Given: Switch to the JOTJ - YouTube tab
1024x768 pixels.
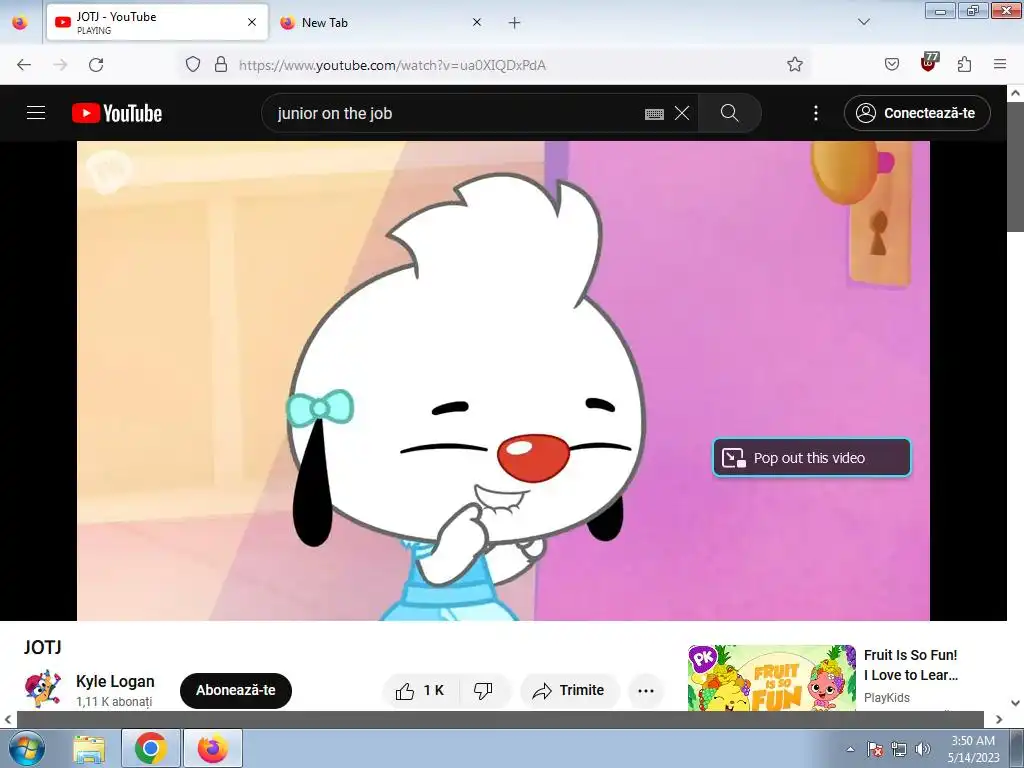Looking at the screenshot, I should pyautogui.click(x=157, y=22).
